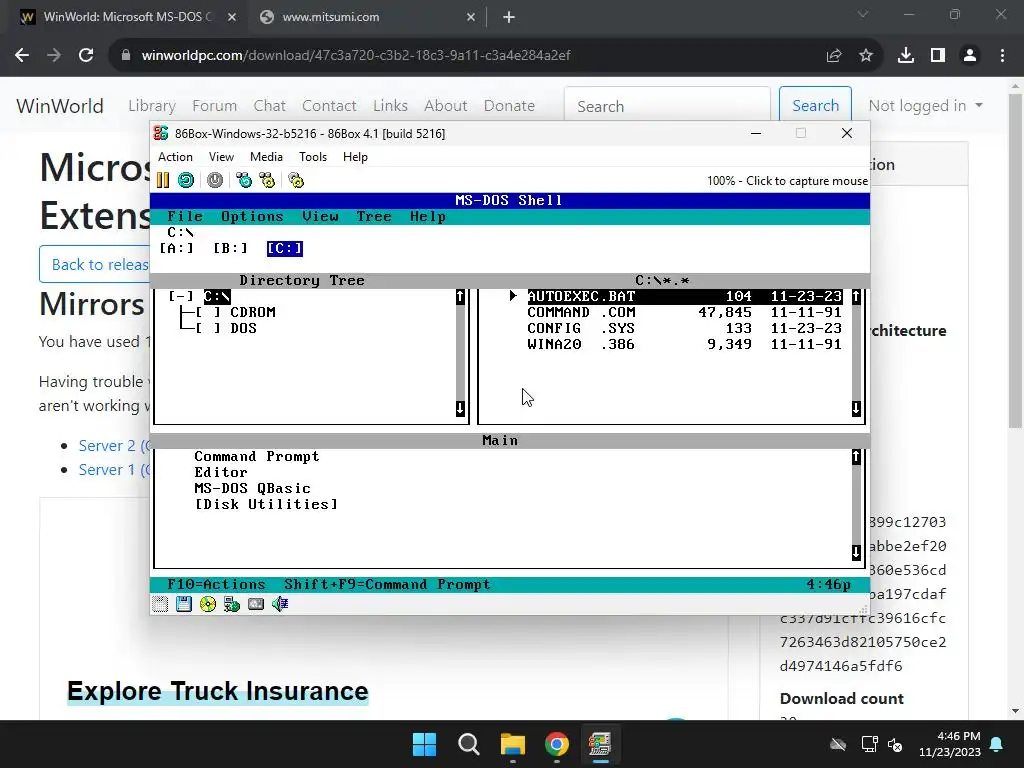Open the 86Box Media menu
This screenshot has width=1024, height=768.
[x=266, y=157]
